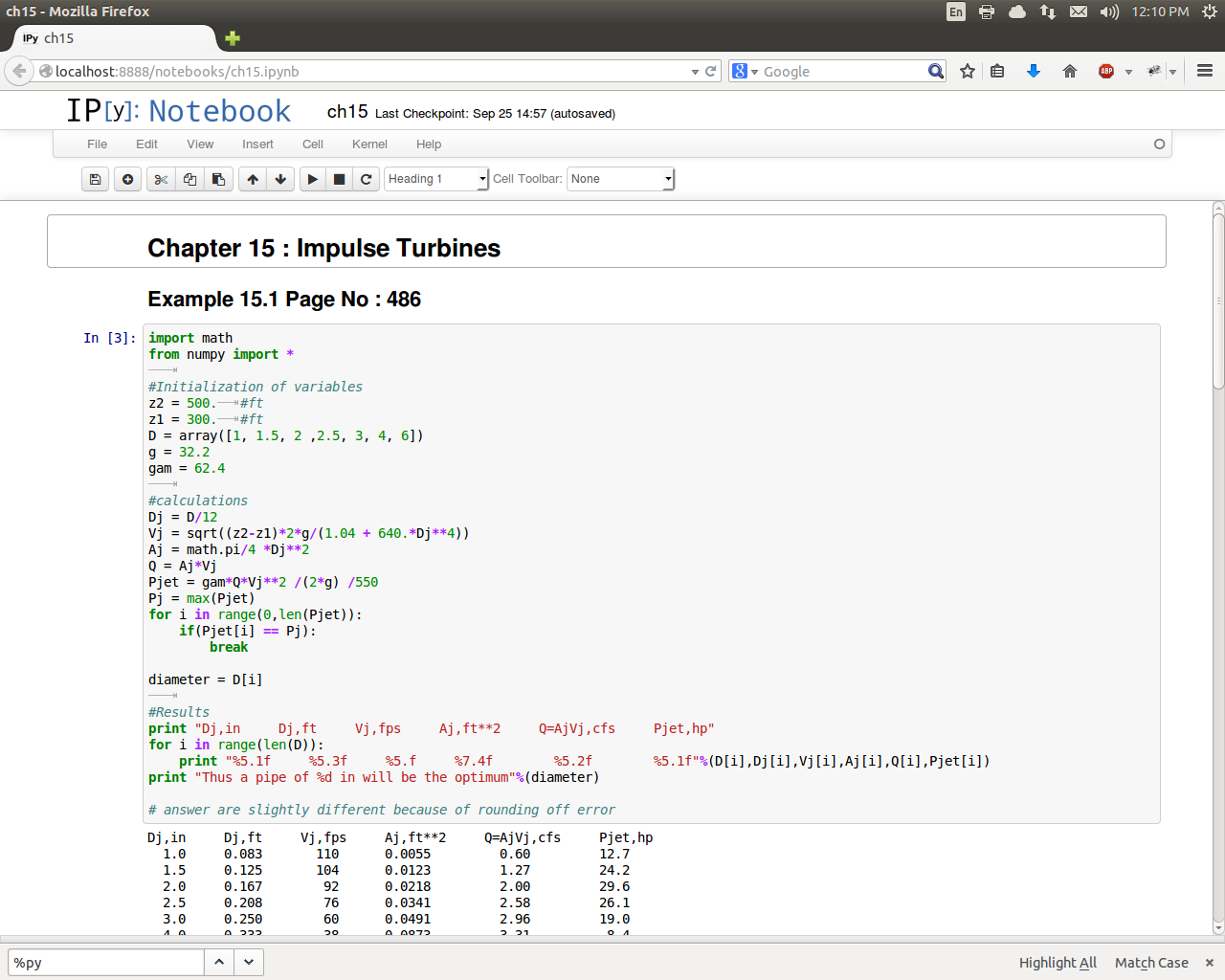Run the current cell with play button

(313, 179)
